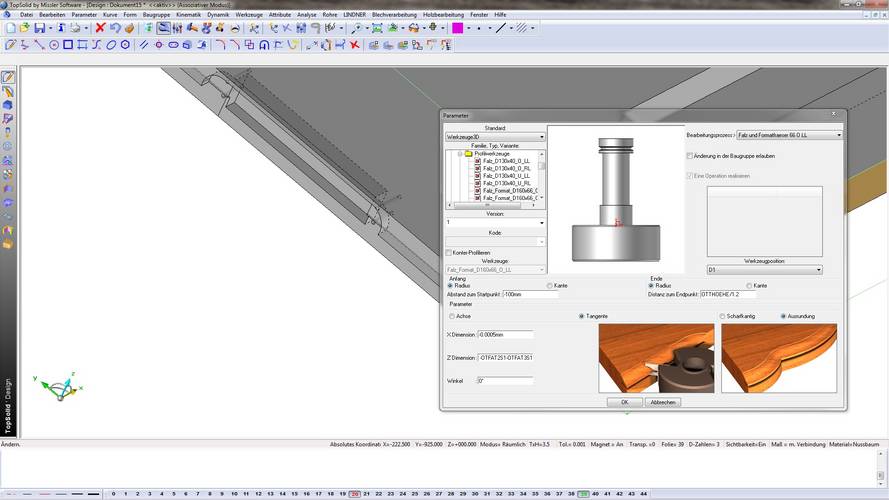The width and height of the screenshot is (889, 500).
Task: Select Falz_D130x40_U_RL tree item
Action: [507, 183]
